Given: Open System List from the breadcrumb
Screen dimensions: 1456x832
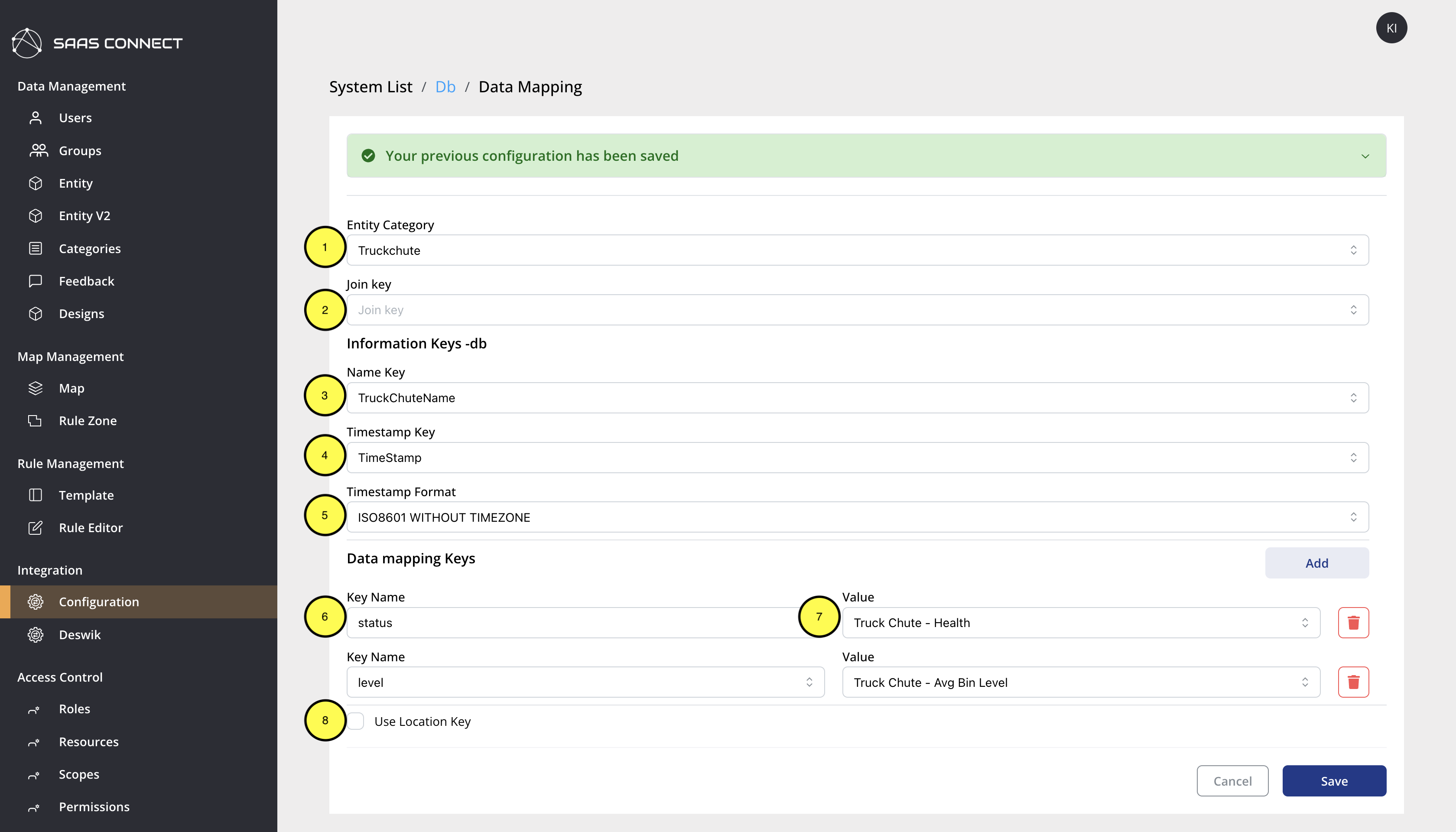Looking at the screenshot, I should point(370,87).
